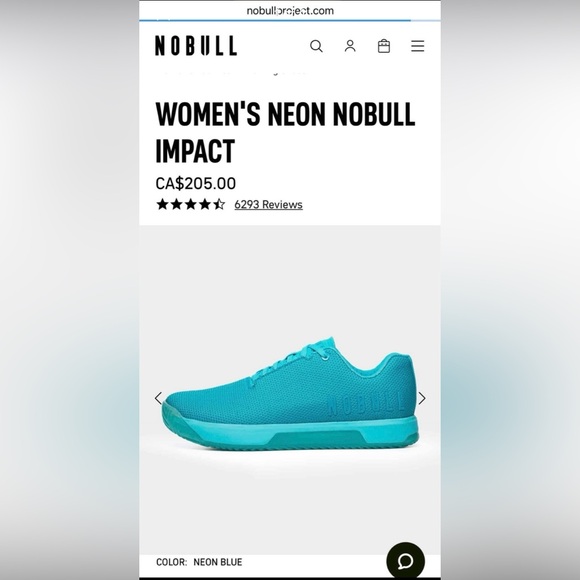Click the NOBULL logo
The height and width of the screenshot is (580, 580).
click(196, 45)
